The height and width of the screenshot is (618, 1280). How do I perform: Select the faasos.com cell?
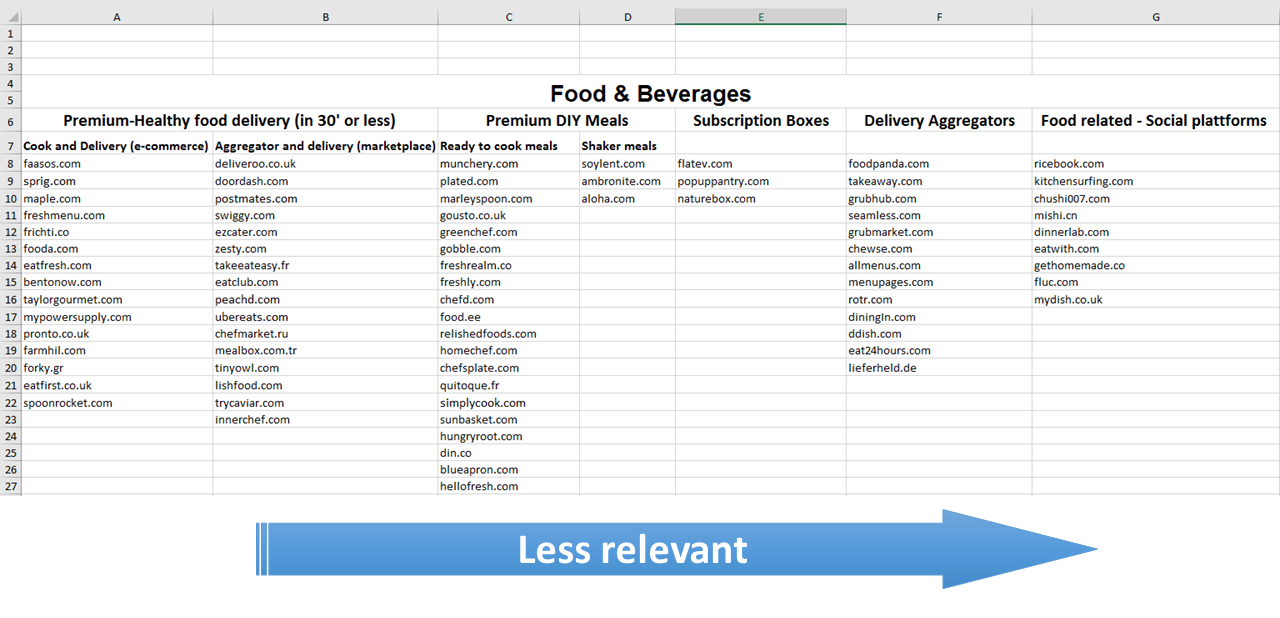pyautogui.click(x=117, y=164)
